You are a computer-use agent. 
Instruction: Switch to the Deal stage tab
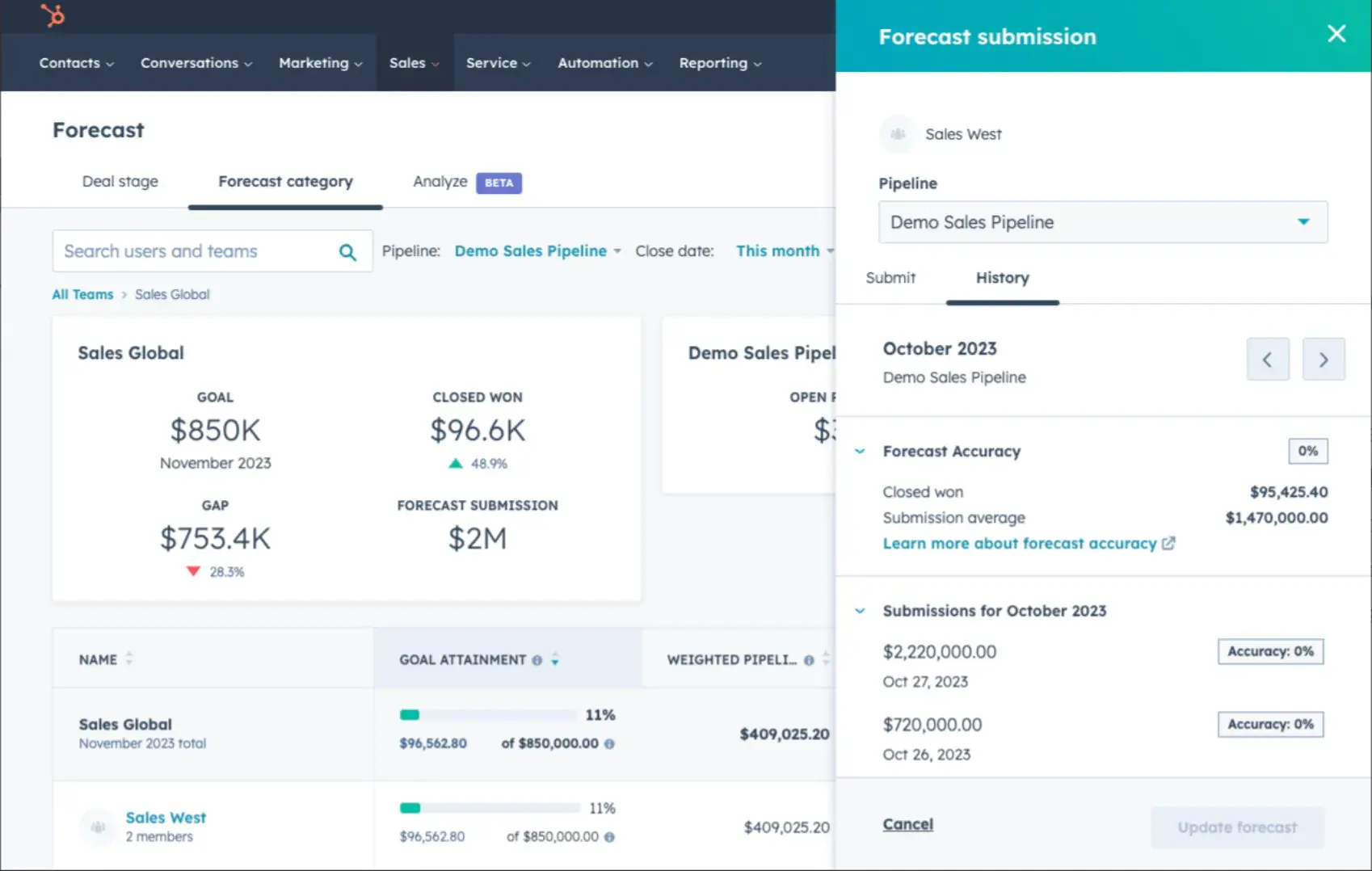[120, 181]
